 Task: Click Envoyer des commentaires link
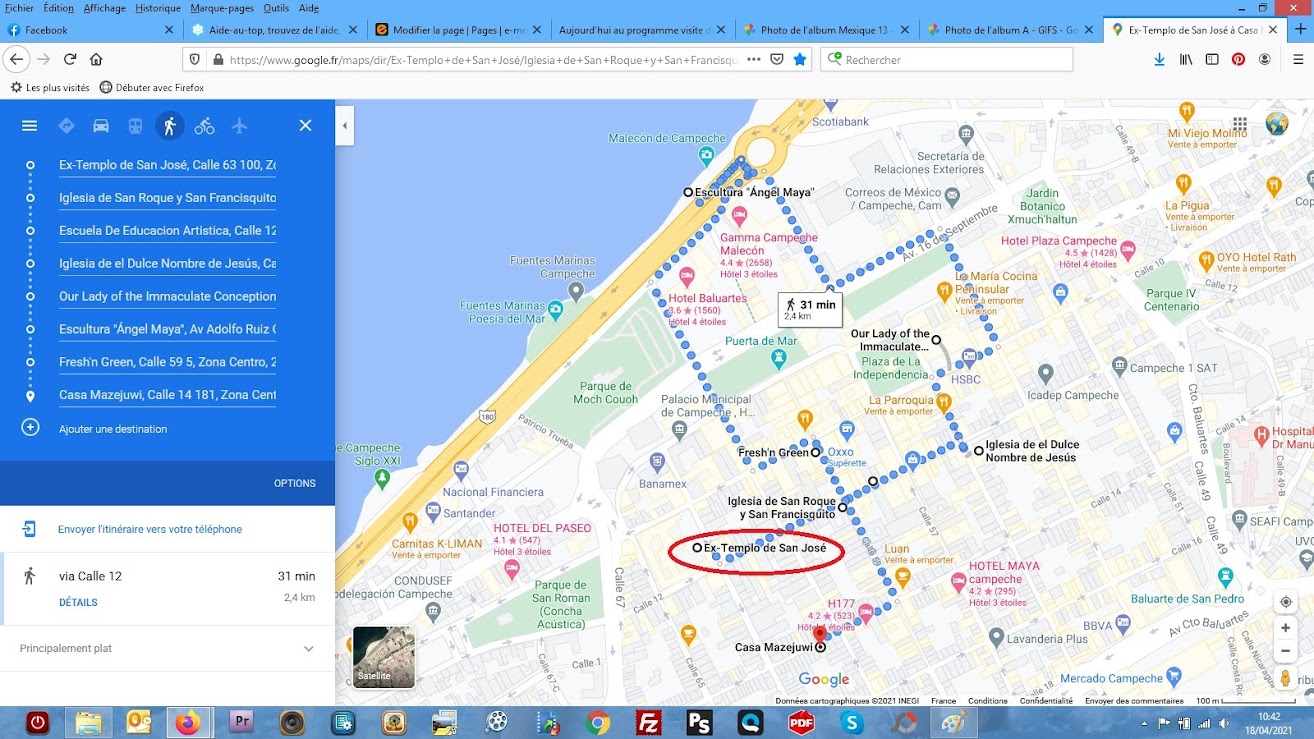[x=1134, y=701]
